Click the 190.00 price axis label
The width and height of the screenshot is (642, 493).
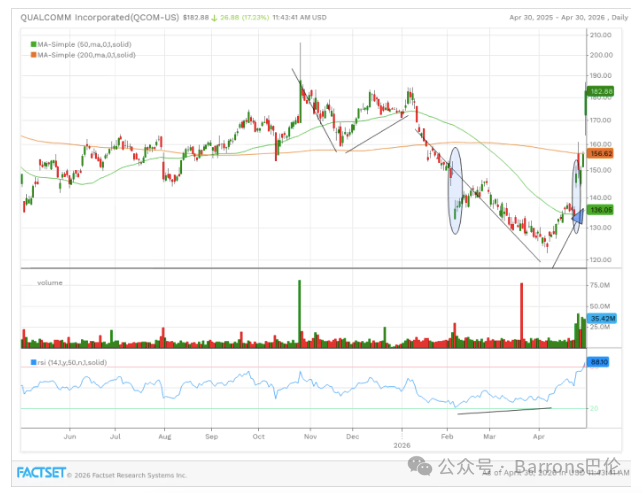click(600, 75)
